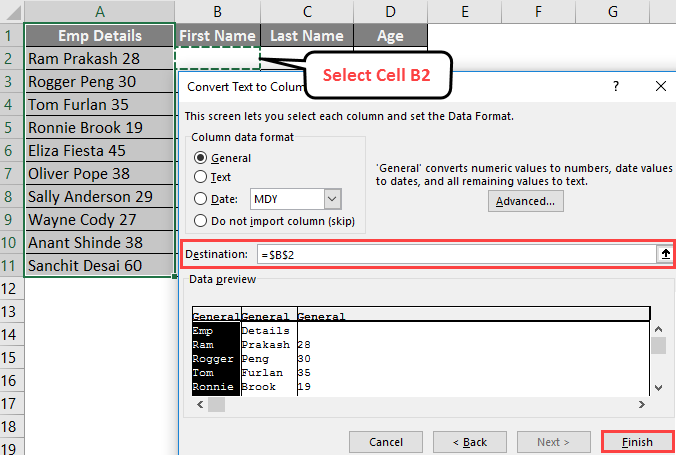Click the Emp Details header cell
This screenshot has width=676, height=455.
tap(100, 35)
